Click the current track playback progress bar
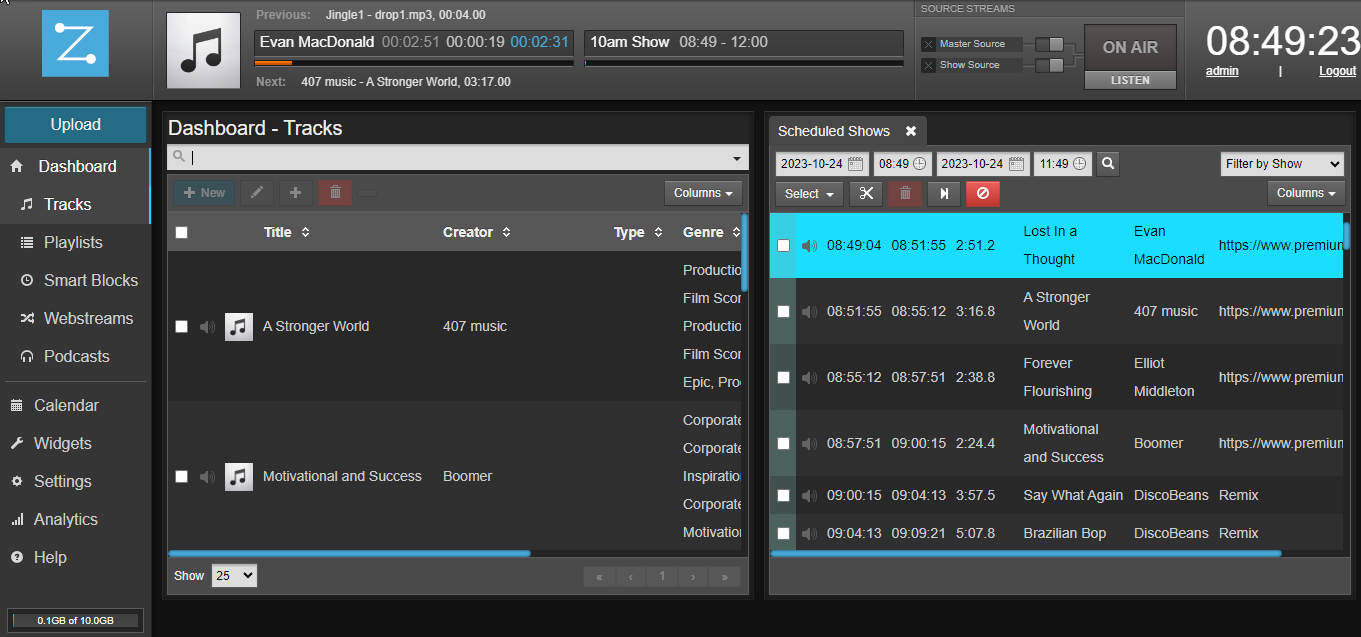The width and height of the screenshot is (1361, 637). (413, 61)
